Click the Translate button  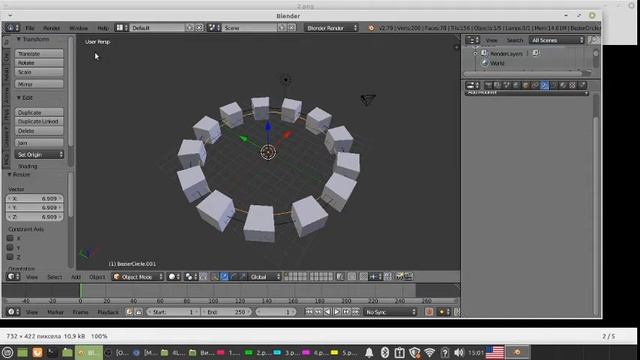[39, 53]
